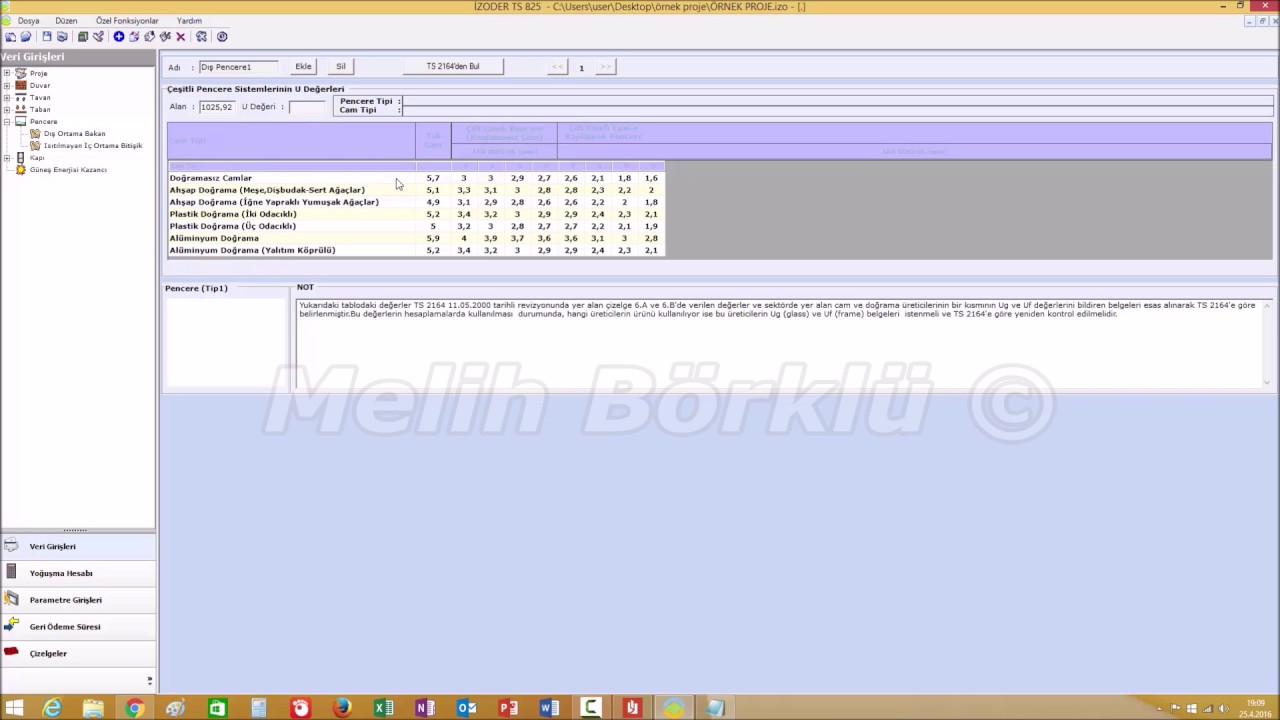Select Proje in the tree
The width and height of the screenshot is (1280, 720).
(x=38, y=73)
